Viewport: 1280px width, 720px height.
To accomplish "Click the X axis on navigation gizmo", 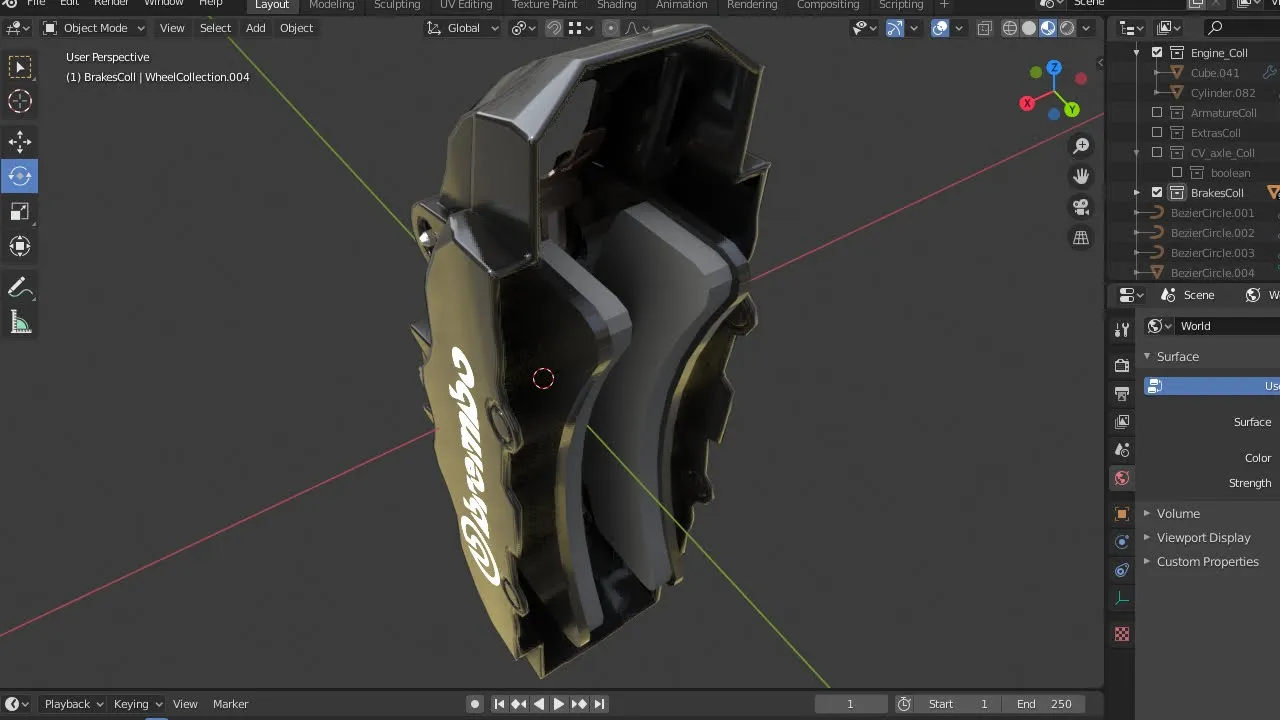I will [1027, 103].
